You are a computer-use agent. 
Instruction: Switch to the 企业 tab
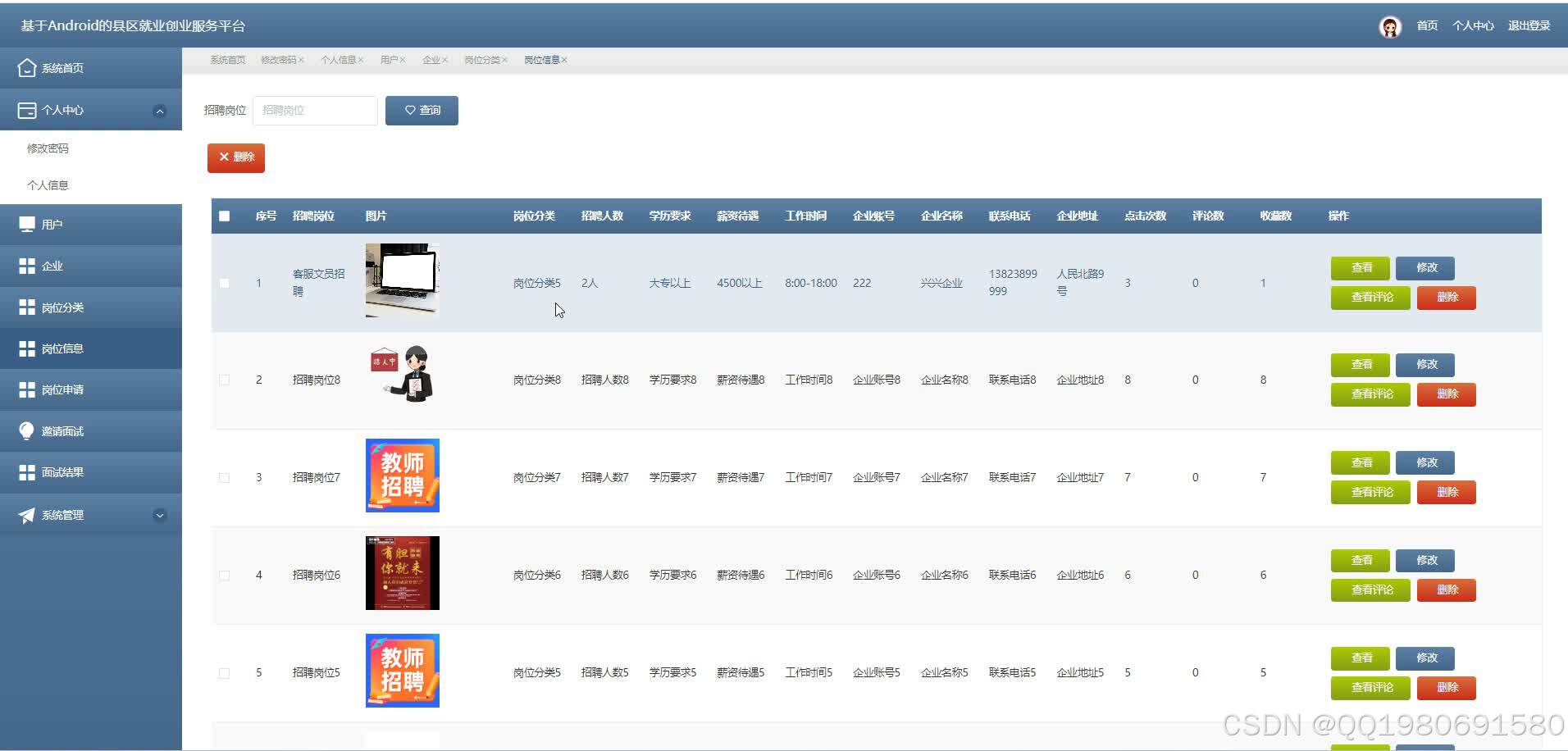pos(431,60)
